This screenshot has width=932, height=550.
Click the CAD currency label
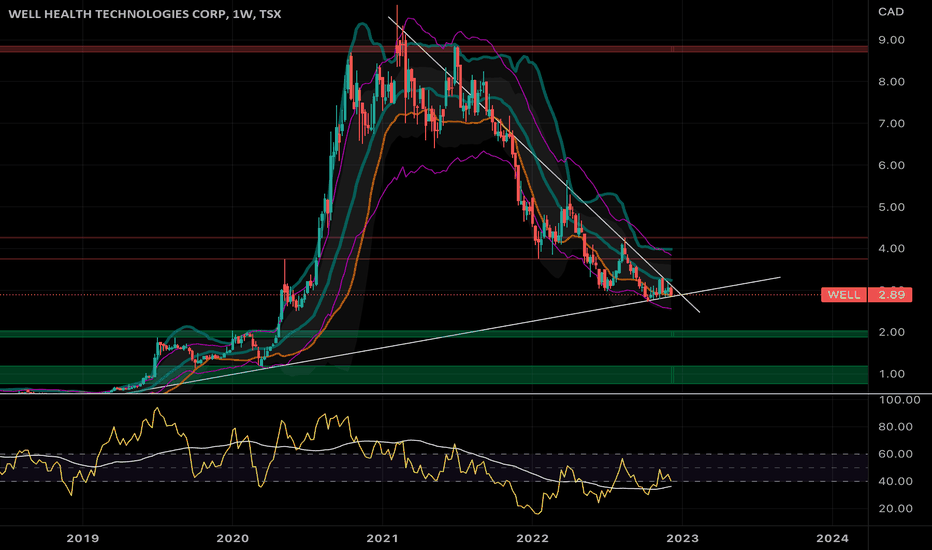(x=891, y=12)
